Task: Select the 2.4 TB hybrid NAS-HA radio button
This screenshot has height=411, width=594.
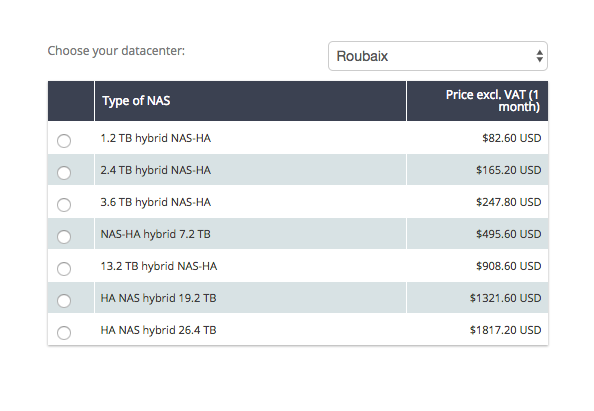Action: pyautogui.click(x=64, y=173)
